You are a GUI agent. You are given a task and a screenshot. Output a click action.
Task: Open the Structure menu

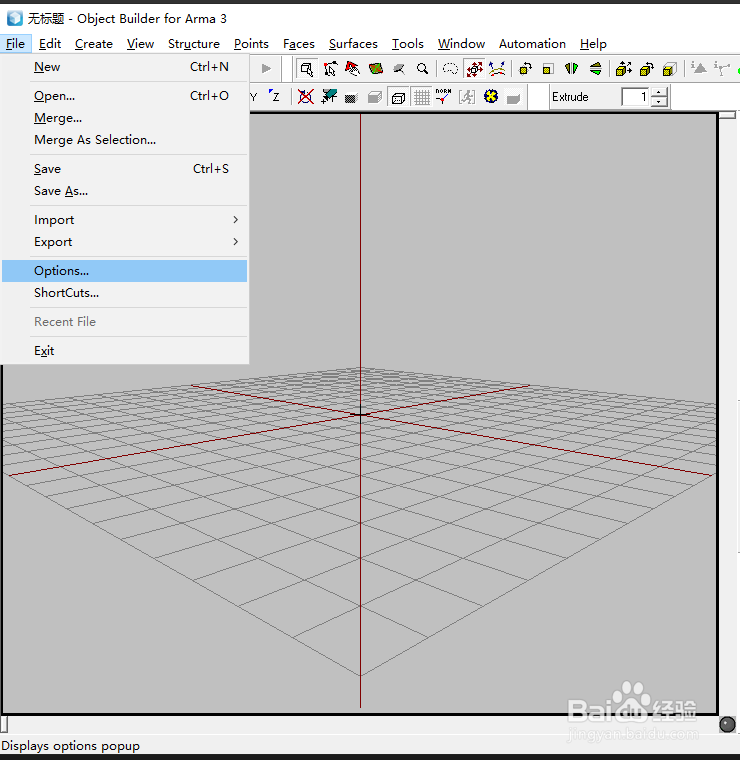[193, 44]
